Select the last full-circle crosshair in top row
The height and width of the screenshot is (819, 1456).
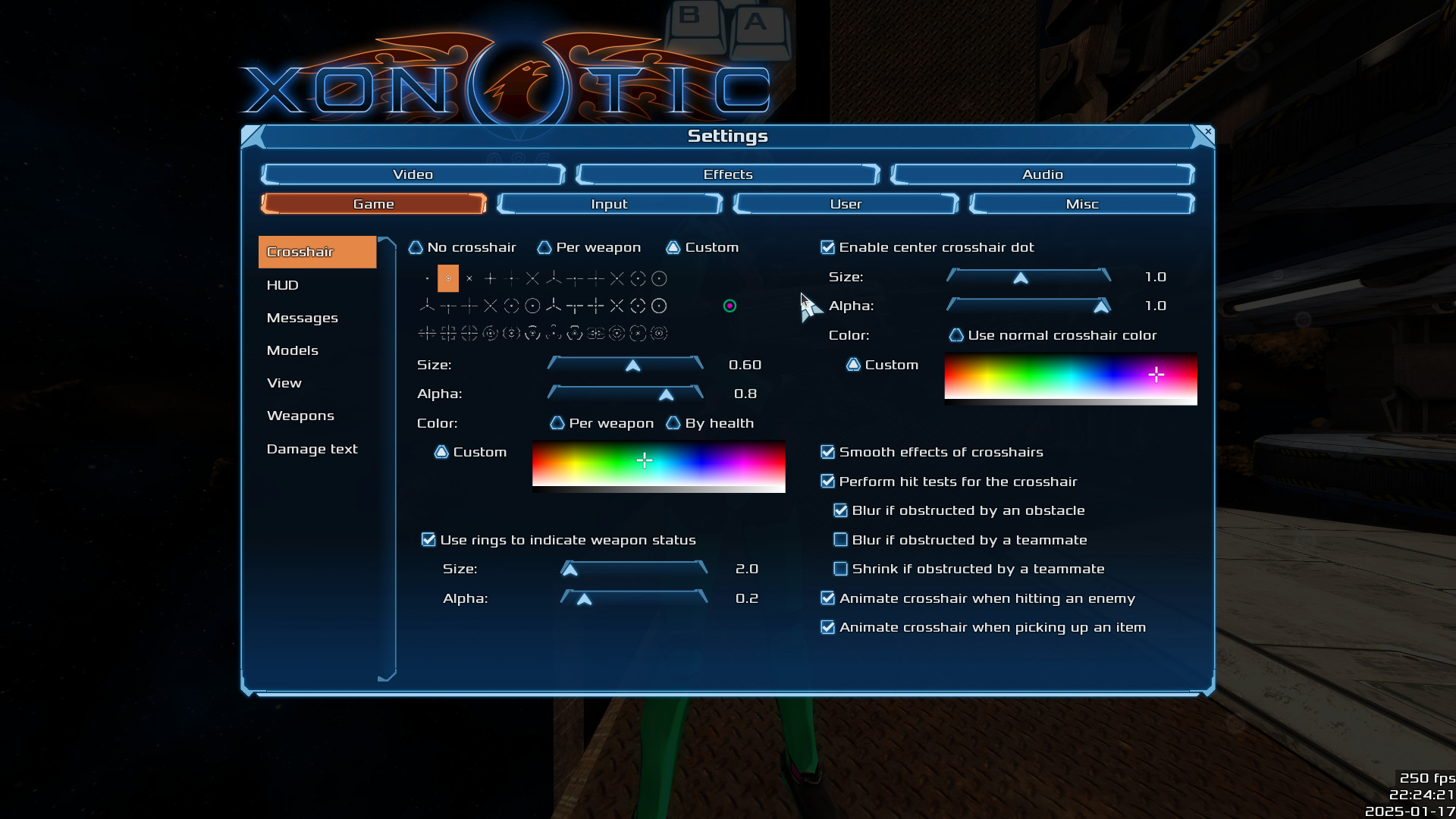[659, 278]
